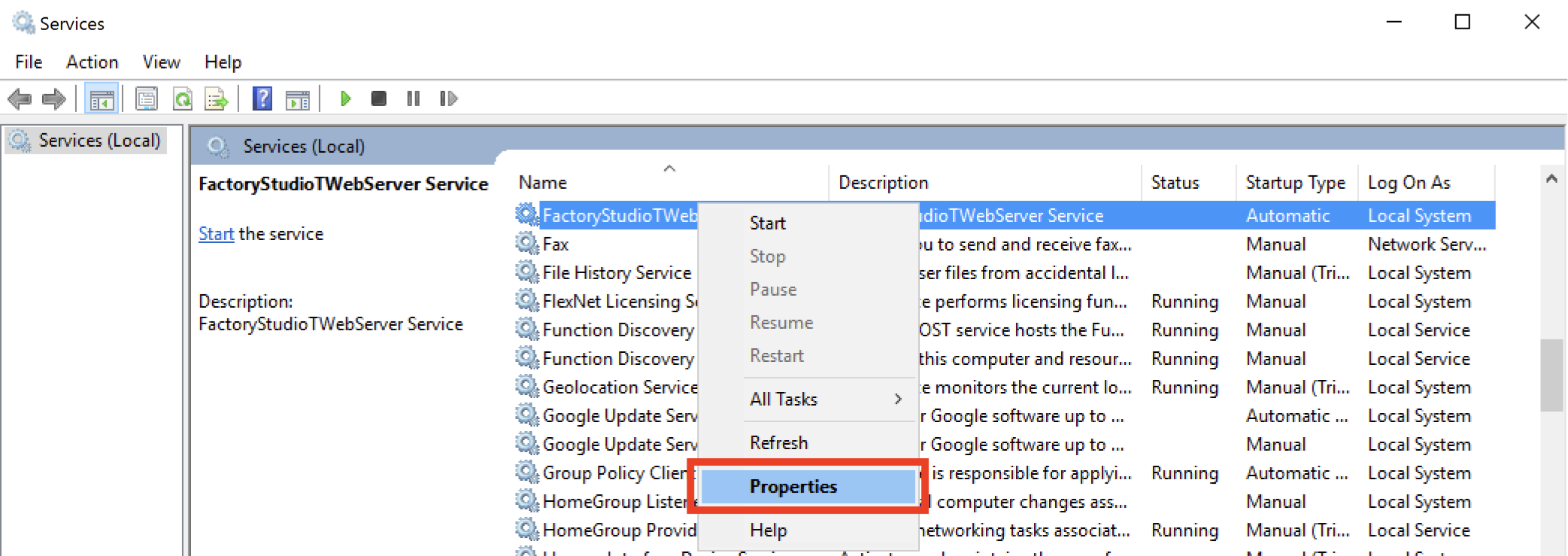This screenshot has width=1568, height=556.
Task: Close the Services window
Action: pyautogui.click(x=1532, y=23)
